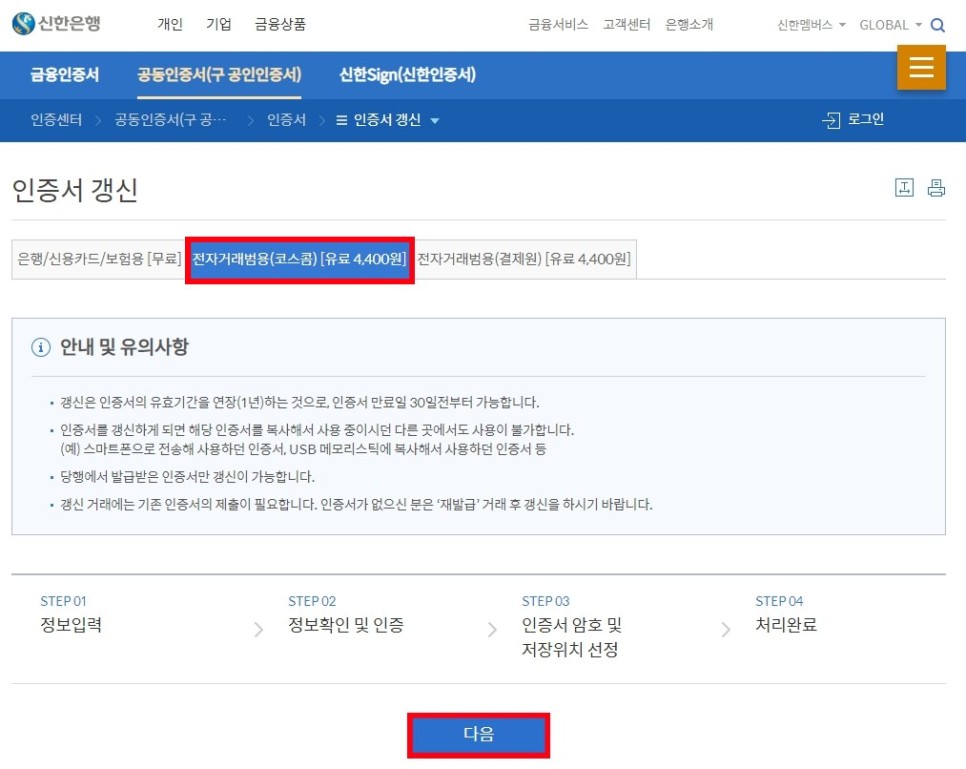The width and height of the screenshot is (966, 769).
Task: Click the STEP 02 정보확인 및 인증 step
Action: click(x=346, y=615)
